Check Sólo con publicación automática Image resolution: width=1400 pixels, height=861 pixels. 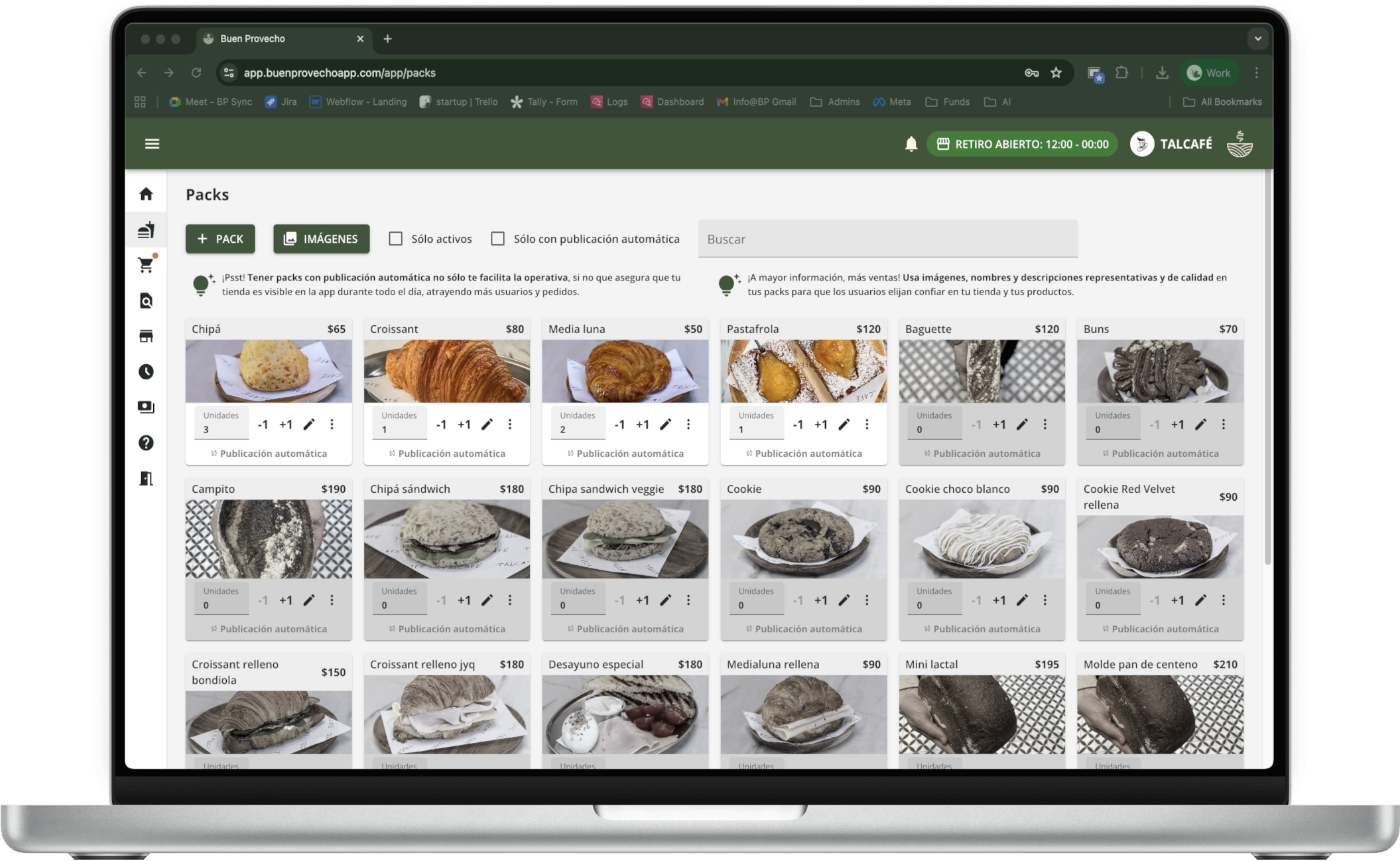(x=498, y=239)
